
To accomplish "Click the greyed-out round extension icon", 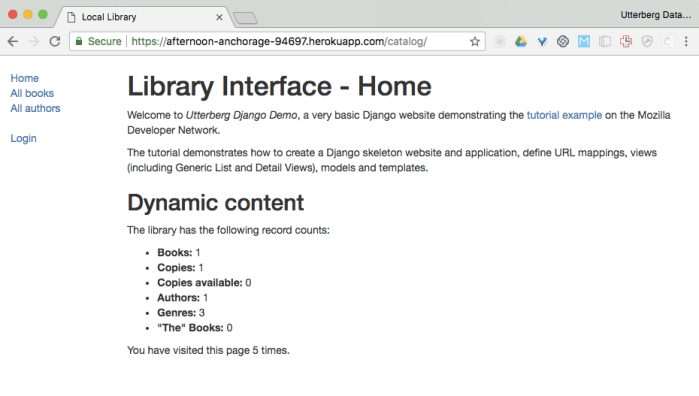I will [x=500, y=41].
